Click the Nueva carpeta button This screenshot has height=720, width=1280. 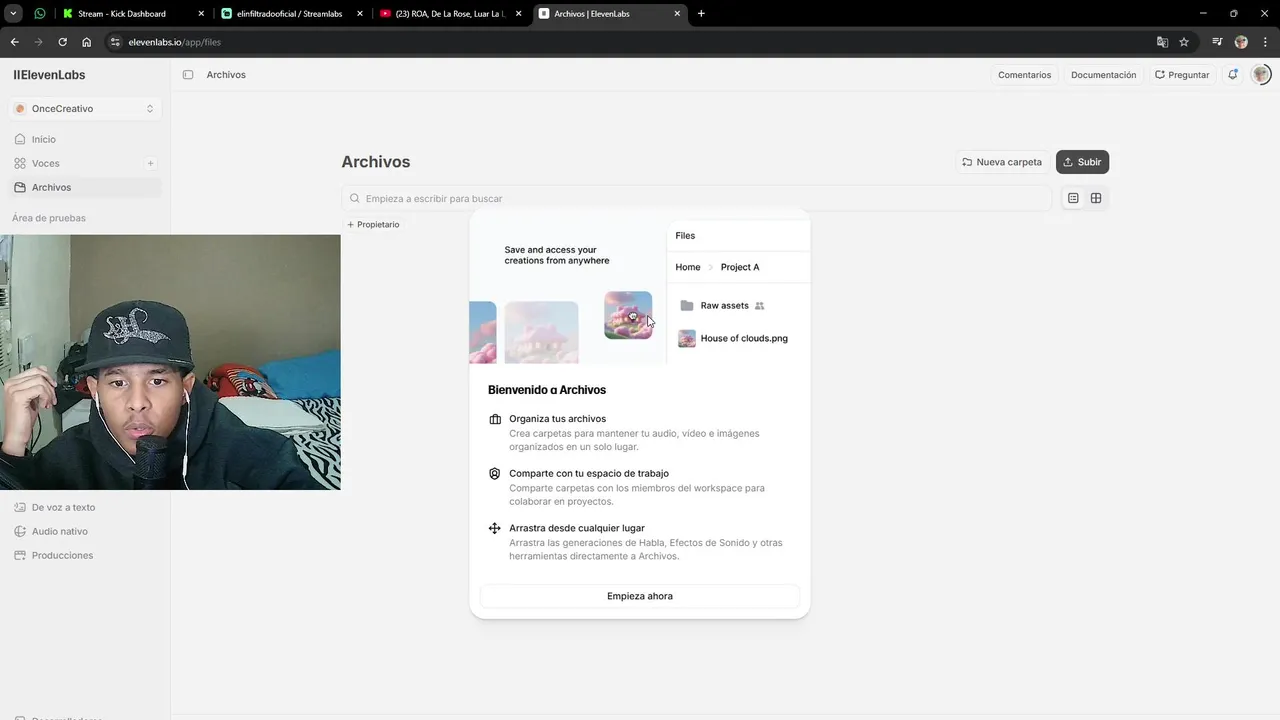(x=1002, y=162)
